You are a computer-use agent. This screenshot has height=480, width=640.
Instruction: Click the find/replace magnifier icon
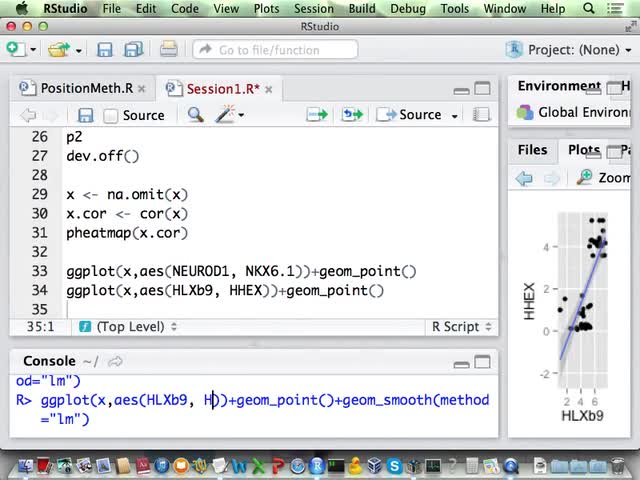(x=196, y=115)
